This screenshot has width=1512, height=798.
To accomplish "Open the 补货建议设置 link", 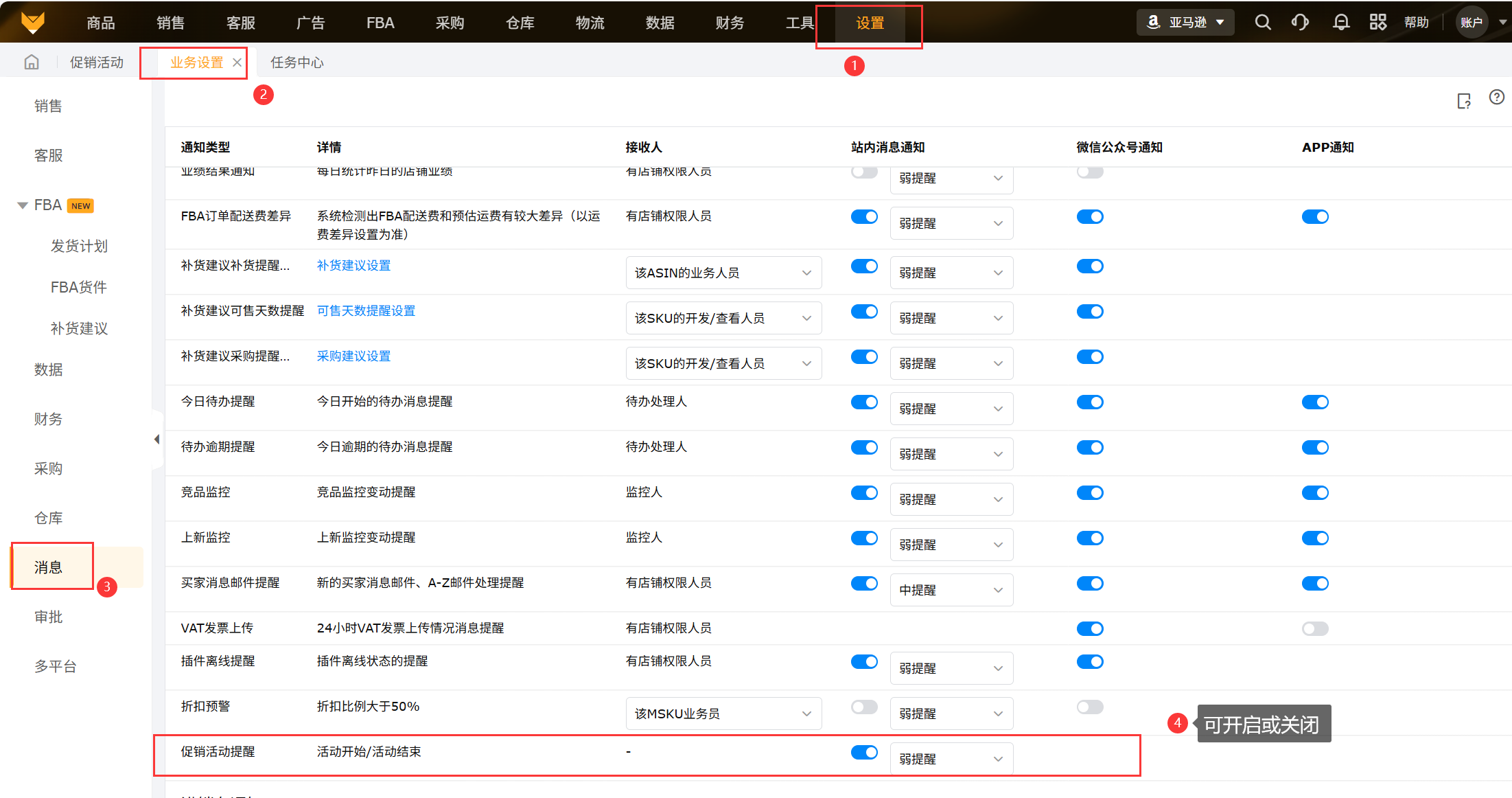I will pos(353,266).
